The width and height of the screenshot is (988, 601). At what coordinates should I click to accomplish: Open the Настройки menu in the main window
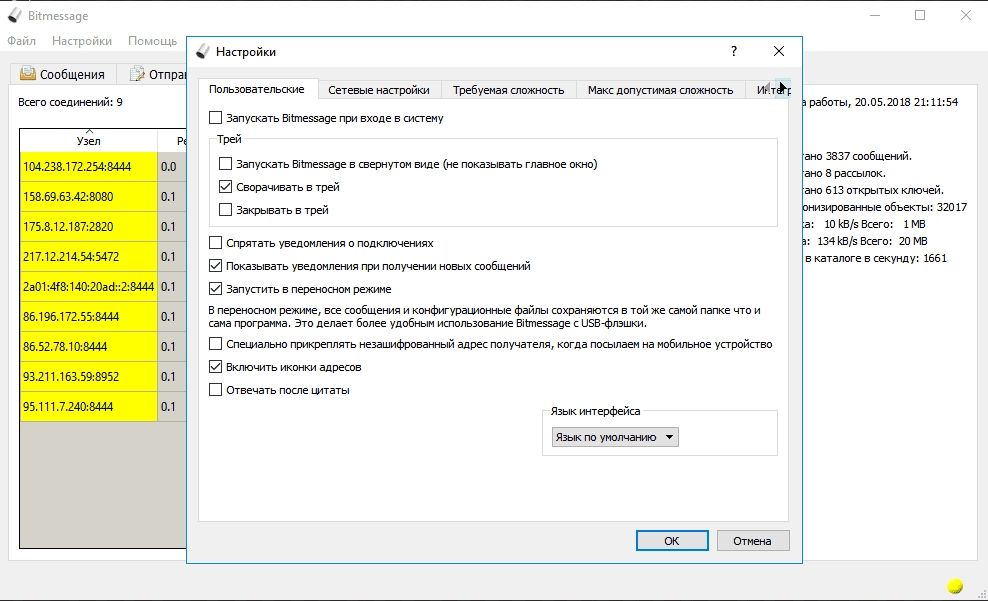point(82,41)
